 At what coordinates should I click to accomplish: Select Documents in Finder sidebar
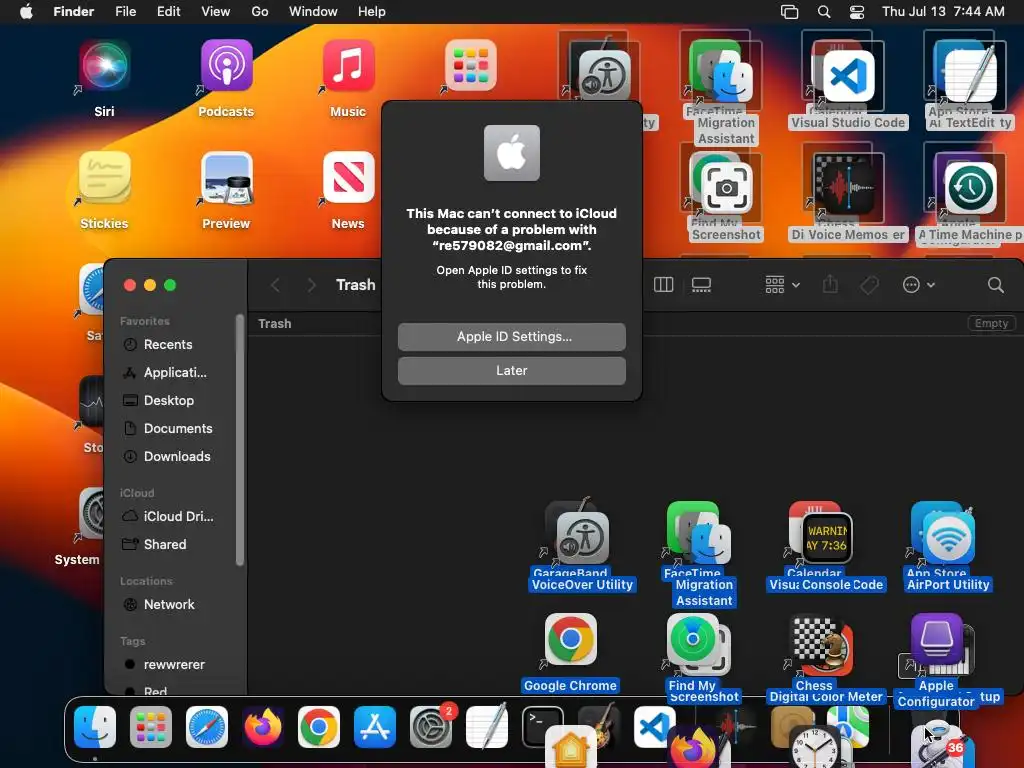tap(178, 428)
